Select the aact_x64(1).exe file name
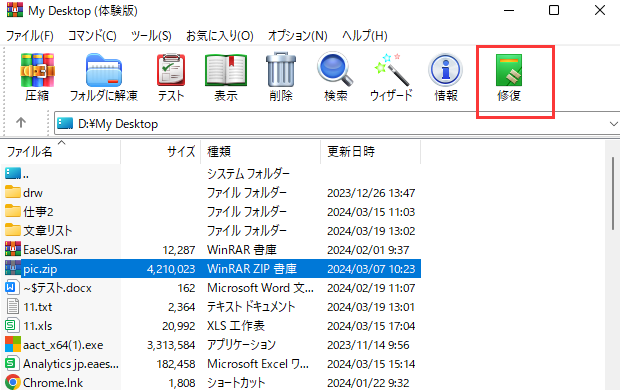The width and height of the screenshot is (620, 390). pos(63,345)
